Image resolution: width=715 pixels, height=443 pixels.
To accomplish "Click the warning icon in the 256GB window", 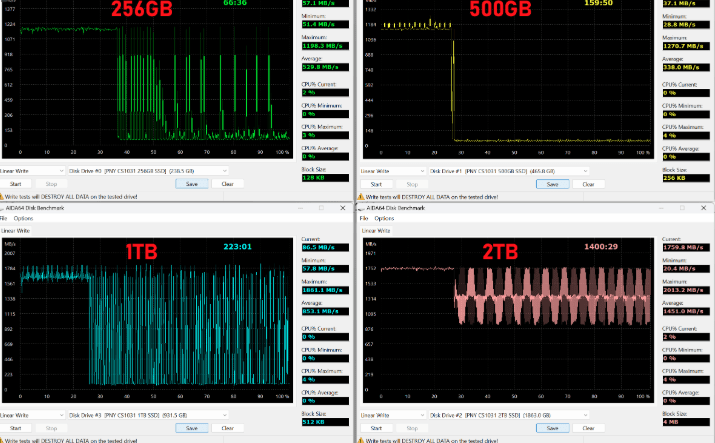I will tap(5, 197).
